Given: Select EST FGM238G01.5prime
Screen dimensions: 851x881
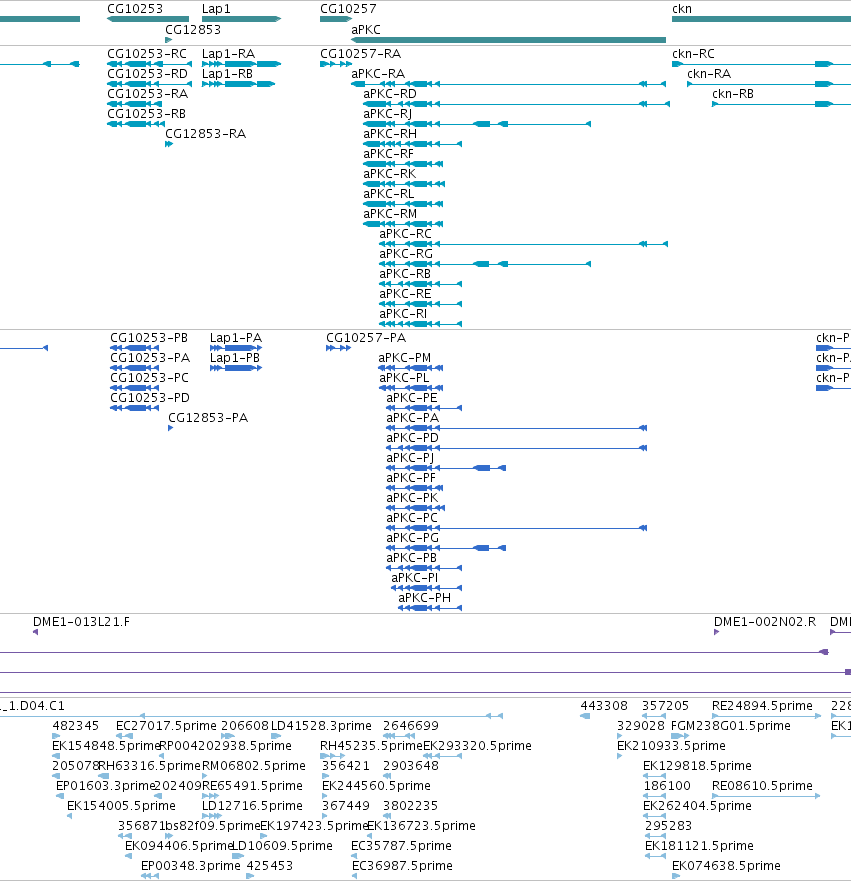Looking at the screenshot, I should 680,736.
